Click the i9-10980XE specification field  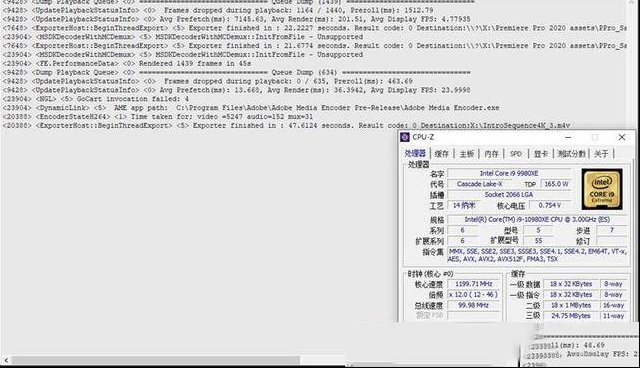point(537,219)
